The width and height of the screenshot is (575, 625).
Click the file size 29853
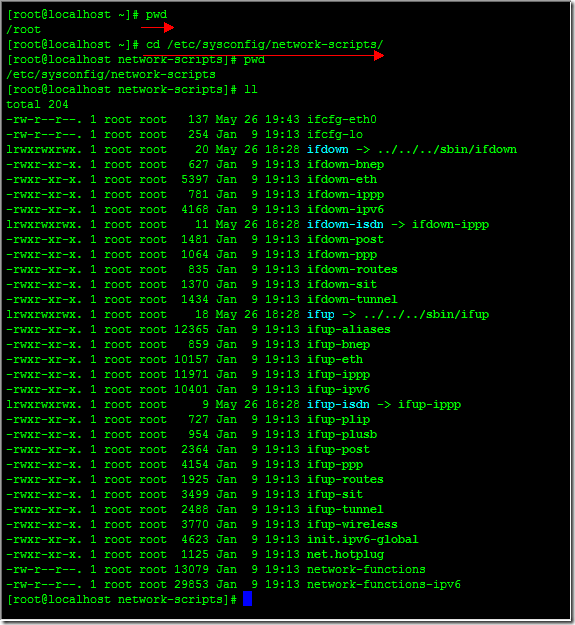[x=191, y=585]
